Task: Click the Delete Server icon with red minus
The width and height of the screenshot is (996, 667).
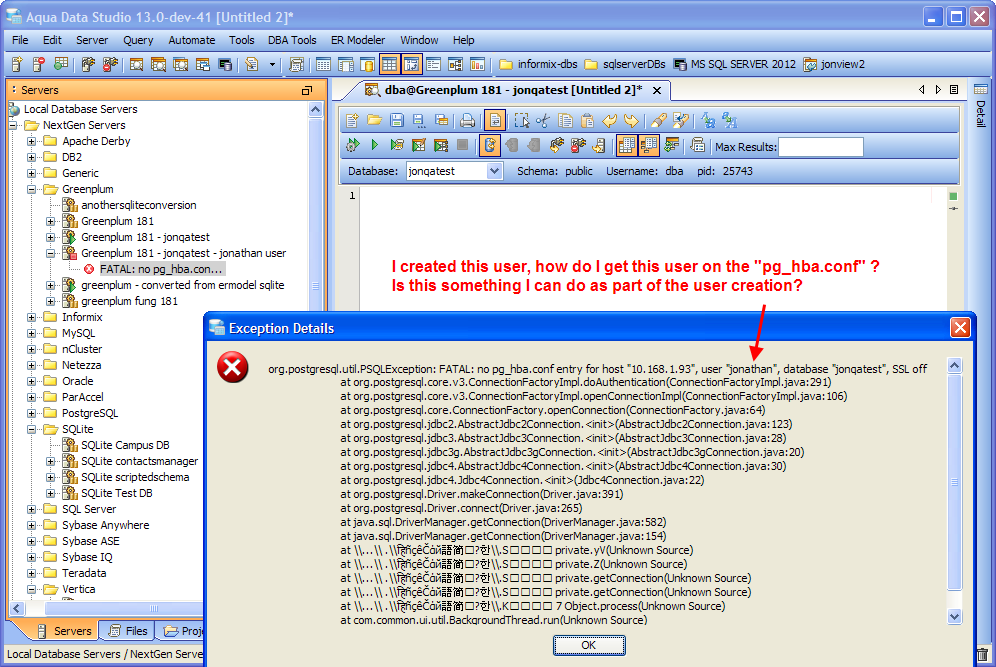Action: [39, 64]
